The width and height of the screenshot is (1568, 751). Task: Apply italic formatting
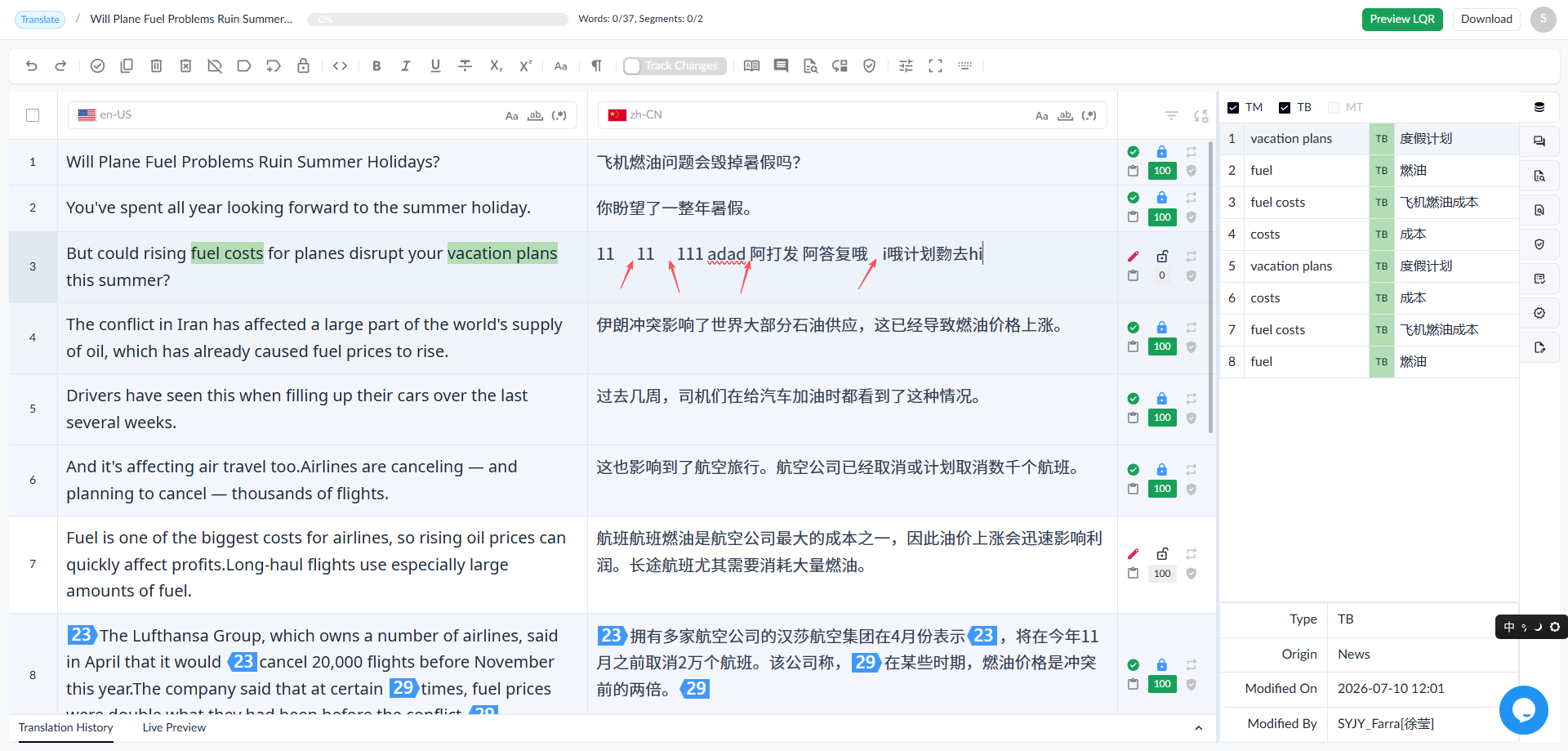406,66
